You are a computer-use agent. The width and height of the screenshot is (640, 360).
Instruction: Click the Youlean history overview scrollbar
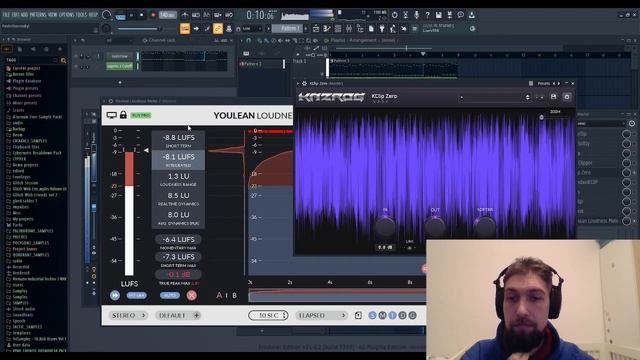coord(337,295)
